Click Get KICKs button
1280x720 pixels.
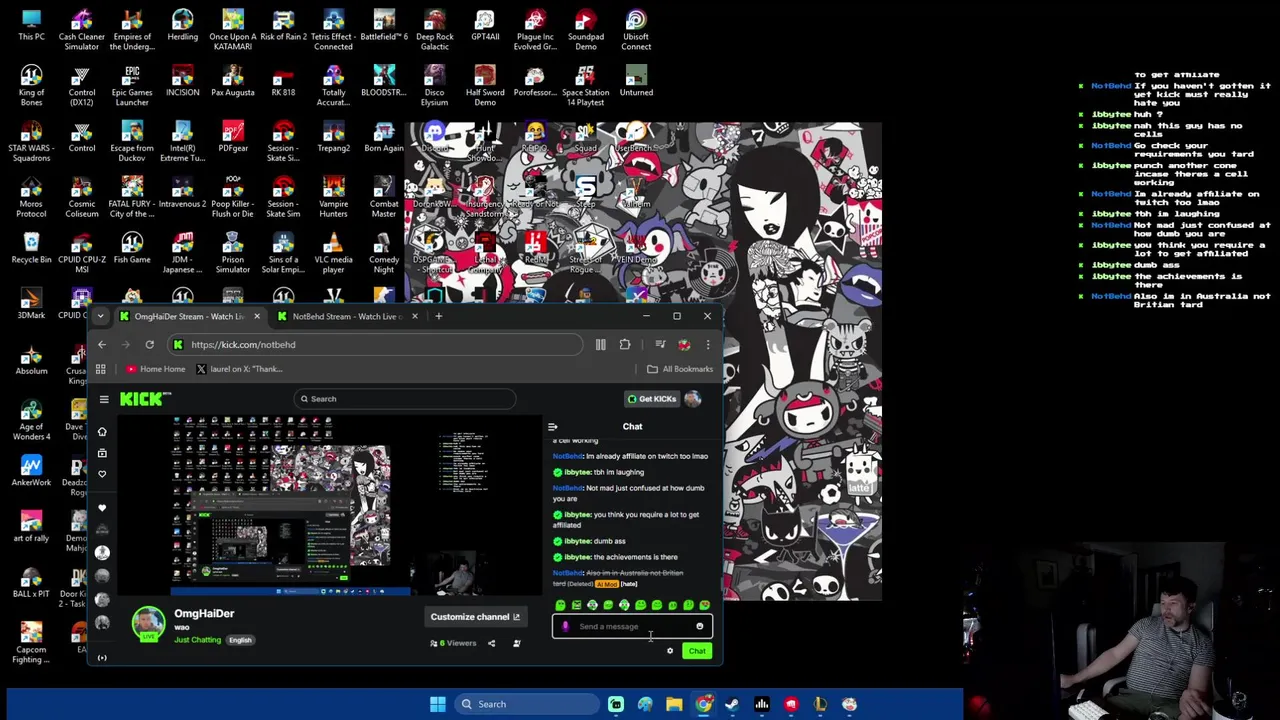point(652,399)
